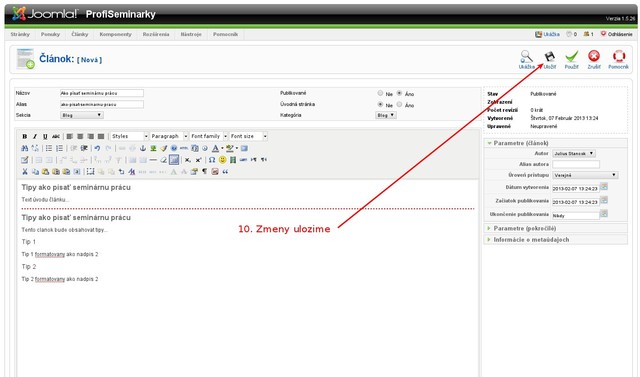Open the Rozšírenia menu
This screenshot has width=640, height=377.
[x=156, y=35]
